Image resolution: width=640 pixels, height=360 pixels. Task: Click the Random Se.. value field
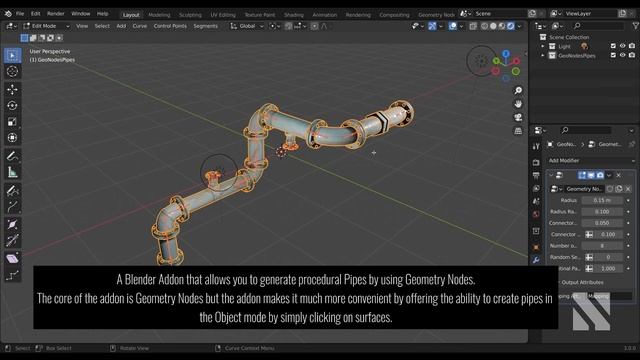(607, 257)
